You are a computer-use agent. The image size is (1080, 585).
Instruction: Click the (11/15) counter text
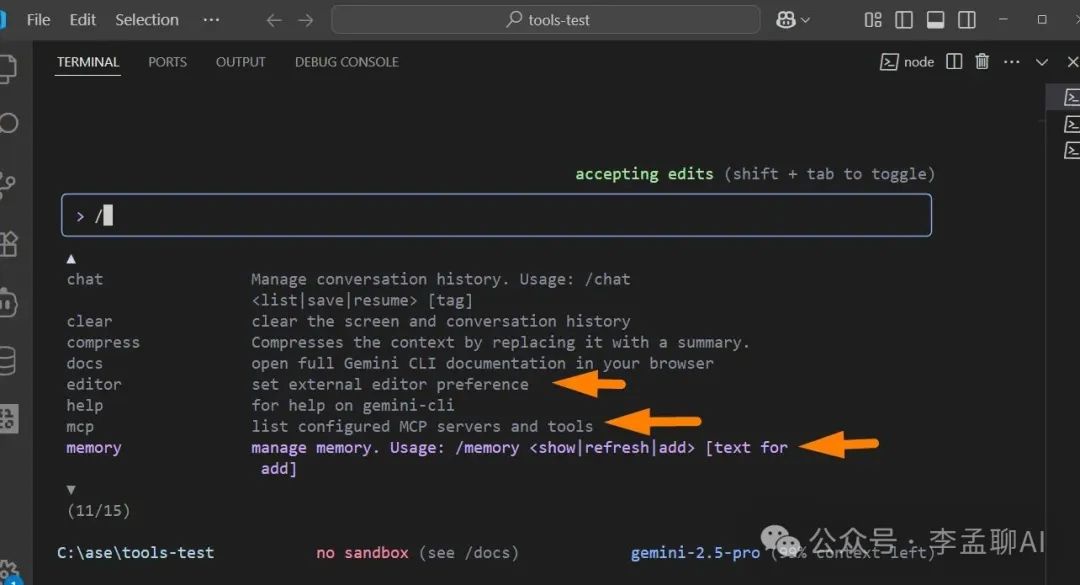98,511
